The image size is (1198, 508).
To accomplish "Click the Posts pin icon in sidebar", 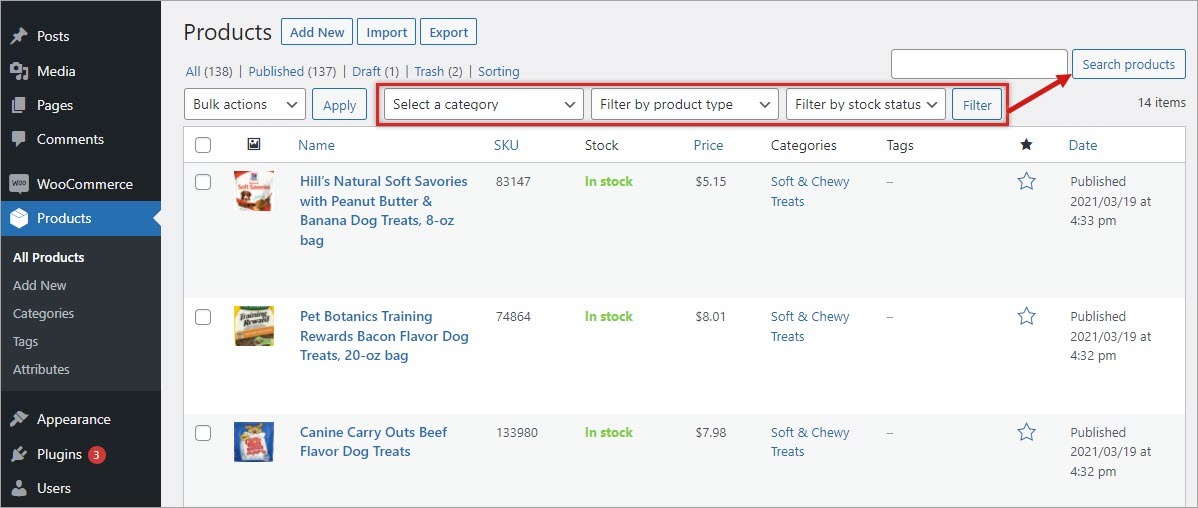I will click(x=18, y=36).
